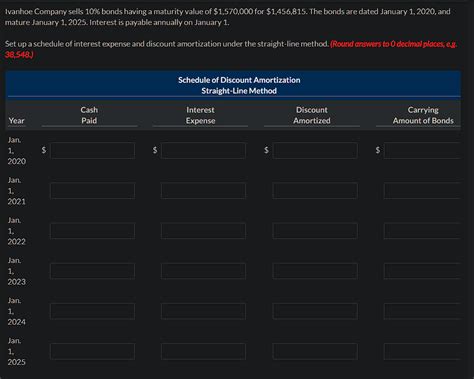Click the Cash Paid field for Jan. 1, 2024
Viewport: 474px width, 379px height.
(93, 311)
